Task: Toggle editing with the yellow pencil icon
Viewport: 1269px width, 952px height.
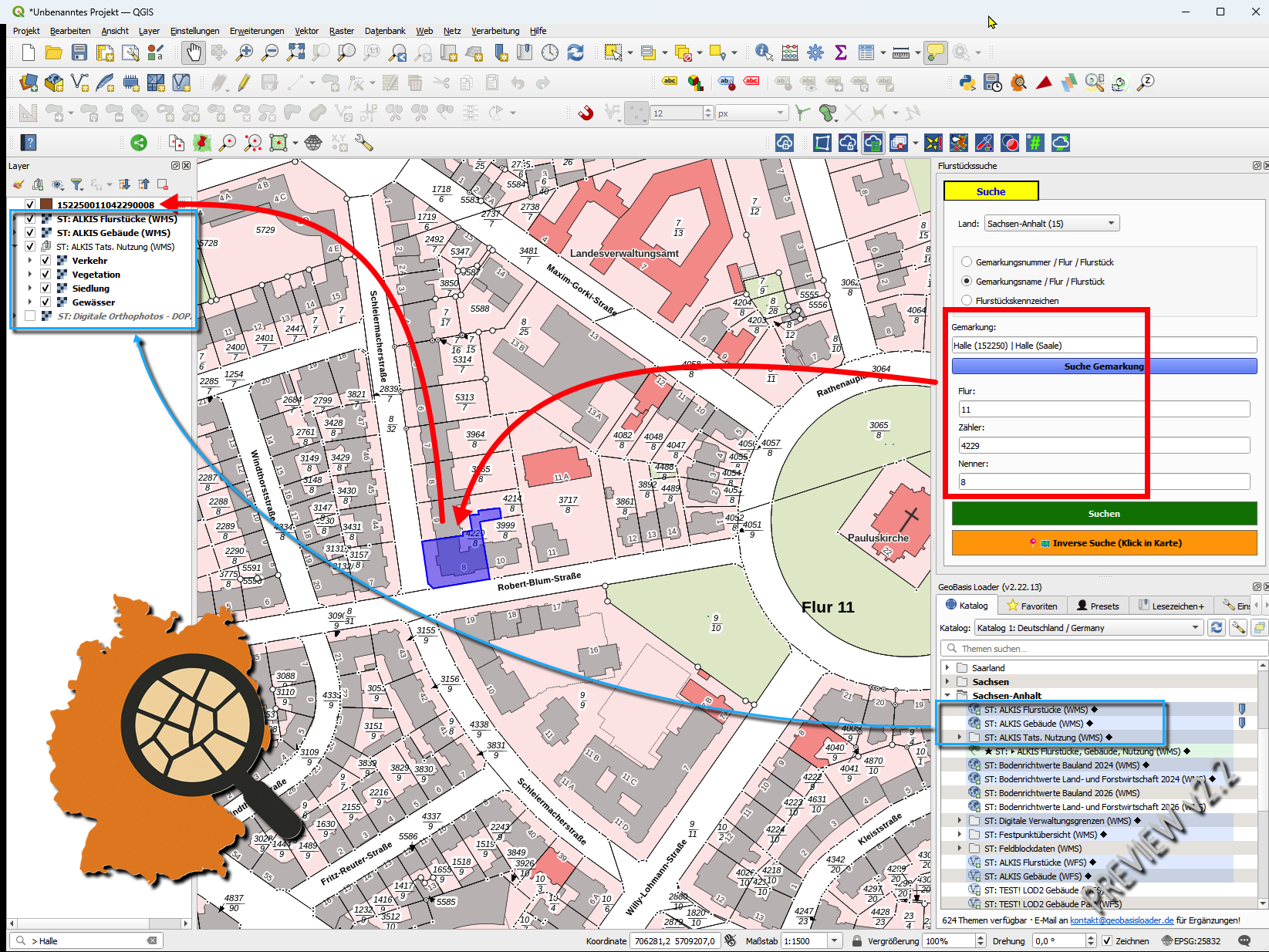Action: pyautogui.click(x=245, y=83)
